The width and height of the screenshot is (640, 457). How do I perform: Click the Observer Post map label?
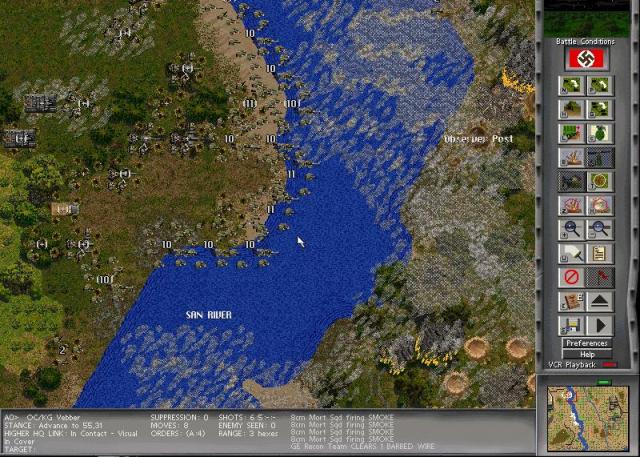tap(478, 139)
